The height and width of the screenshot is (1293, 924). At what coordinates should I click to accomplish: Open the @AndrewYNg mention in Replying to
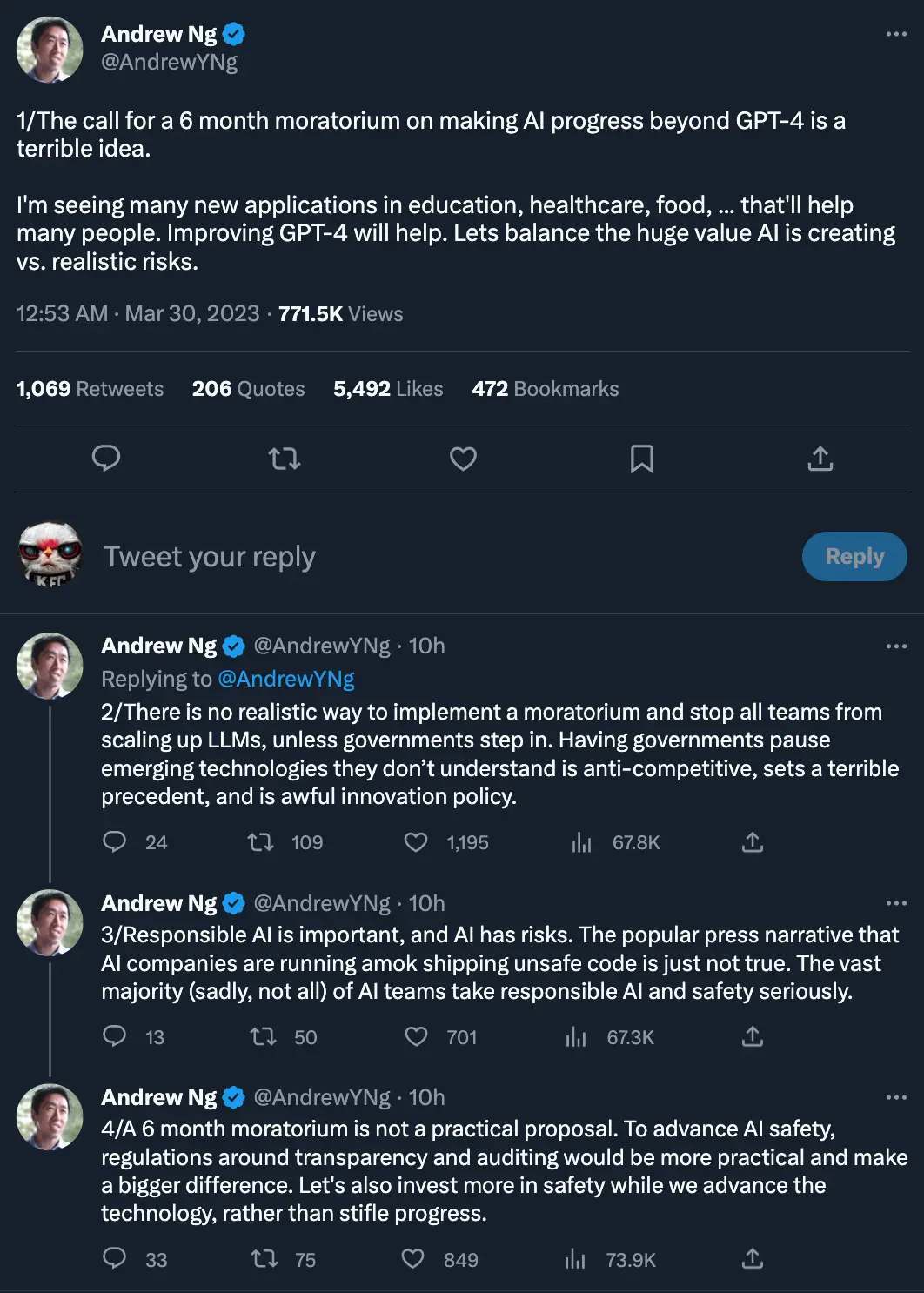(286, 679)
